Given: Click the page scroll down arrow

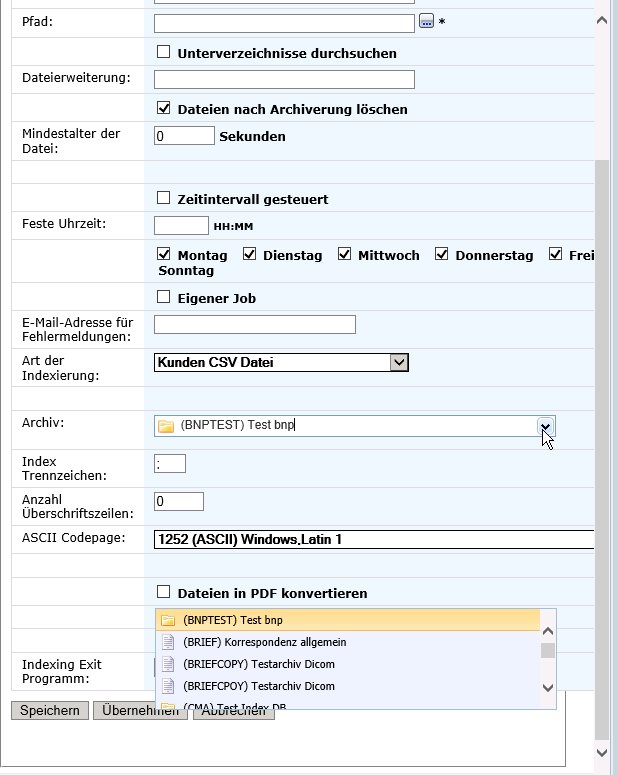Looking at the screenshot, I should coord(602,753).
